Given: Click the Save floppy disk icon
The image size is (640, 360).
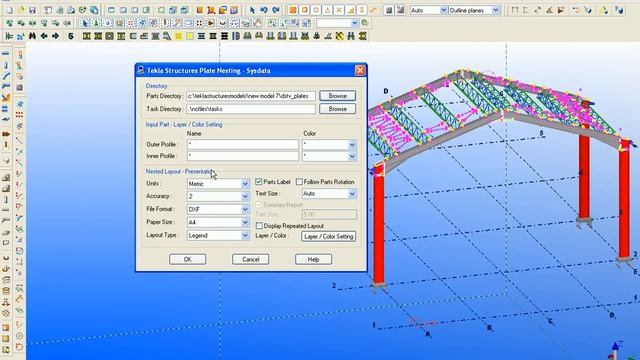Looking at the screenshot, I should click(x=32, y=10).
